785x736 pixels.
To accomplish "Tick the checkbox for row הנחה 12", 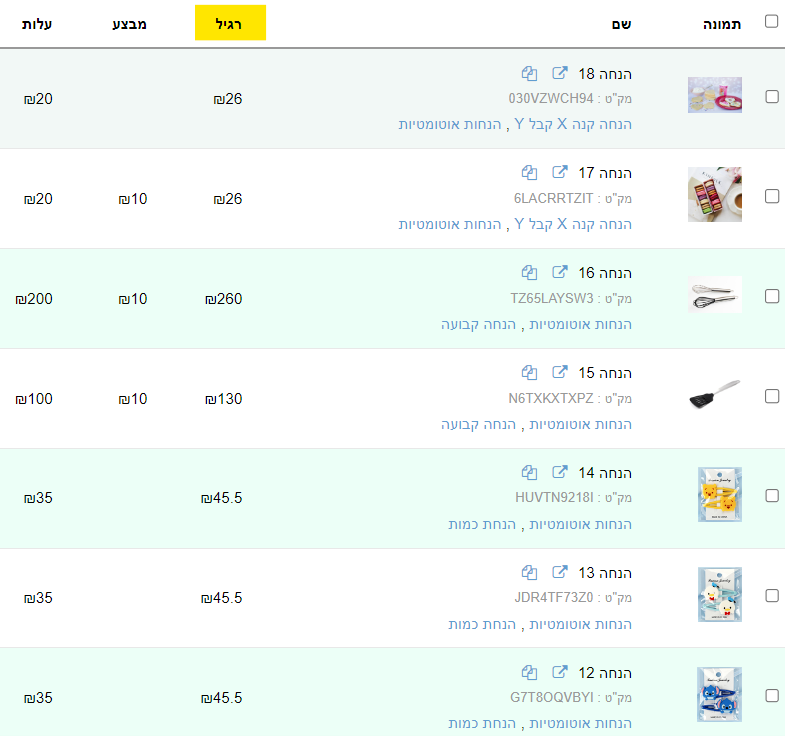I will [x=771, y=695].
